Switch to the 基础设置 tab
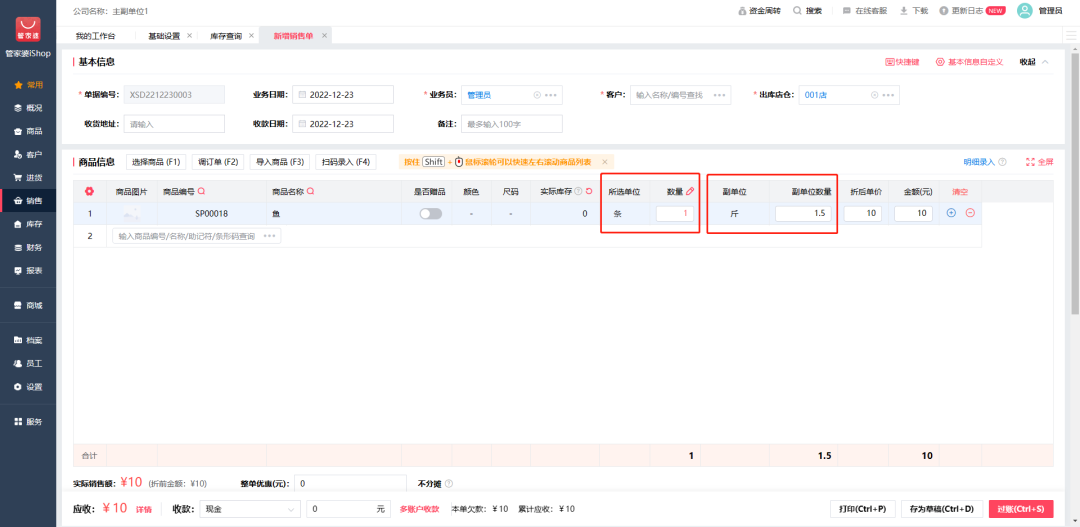 click(x=164, y=36)
